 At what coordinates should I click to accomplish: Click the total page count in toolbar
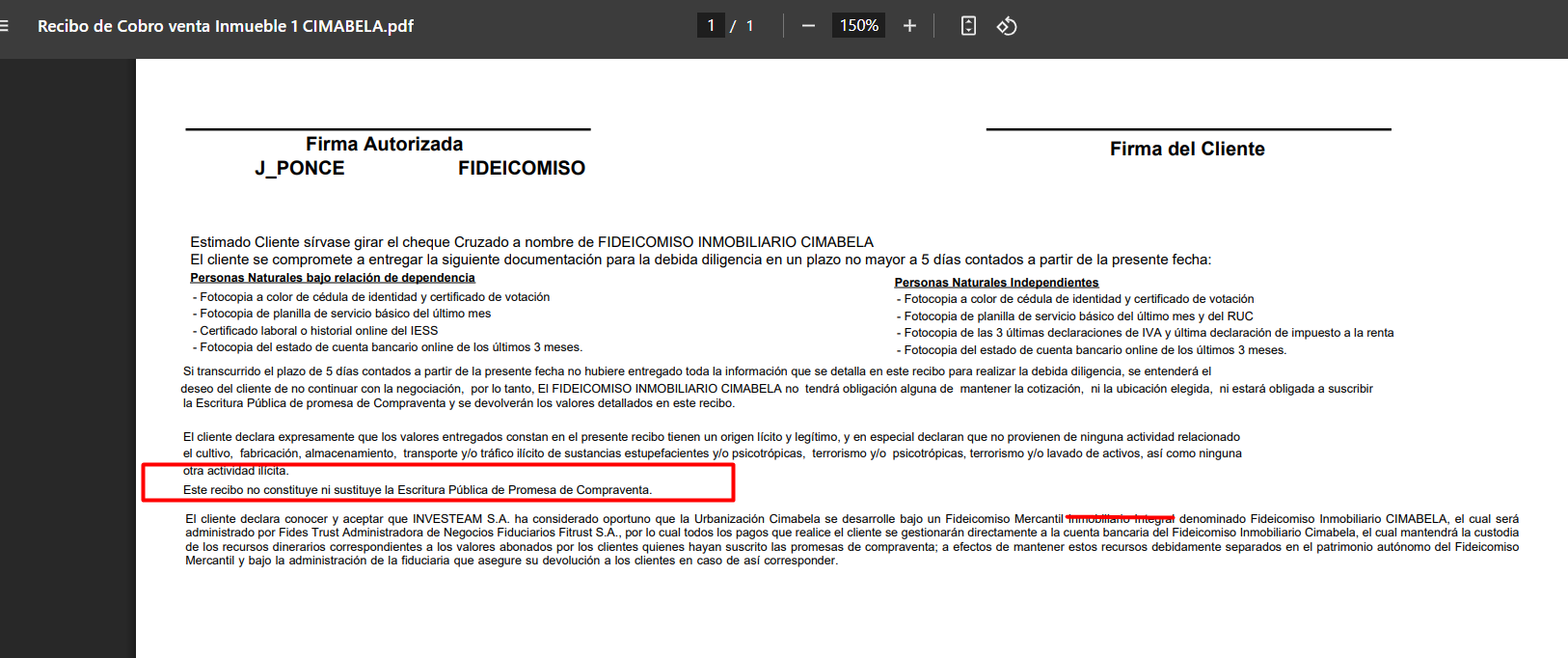click(x=749, y=26)
